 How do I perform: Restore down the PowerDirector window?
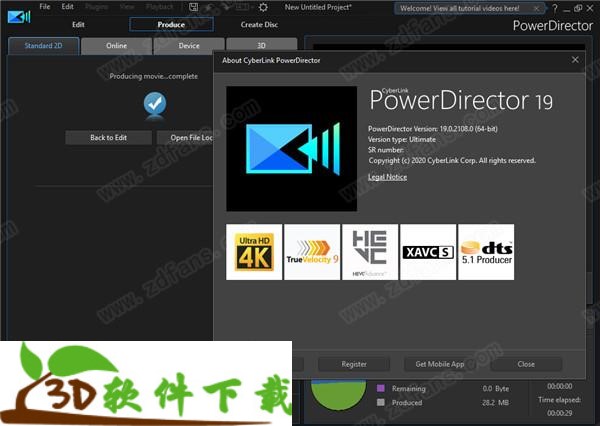tap(578, 8)
